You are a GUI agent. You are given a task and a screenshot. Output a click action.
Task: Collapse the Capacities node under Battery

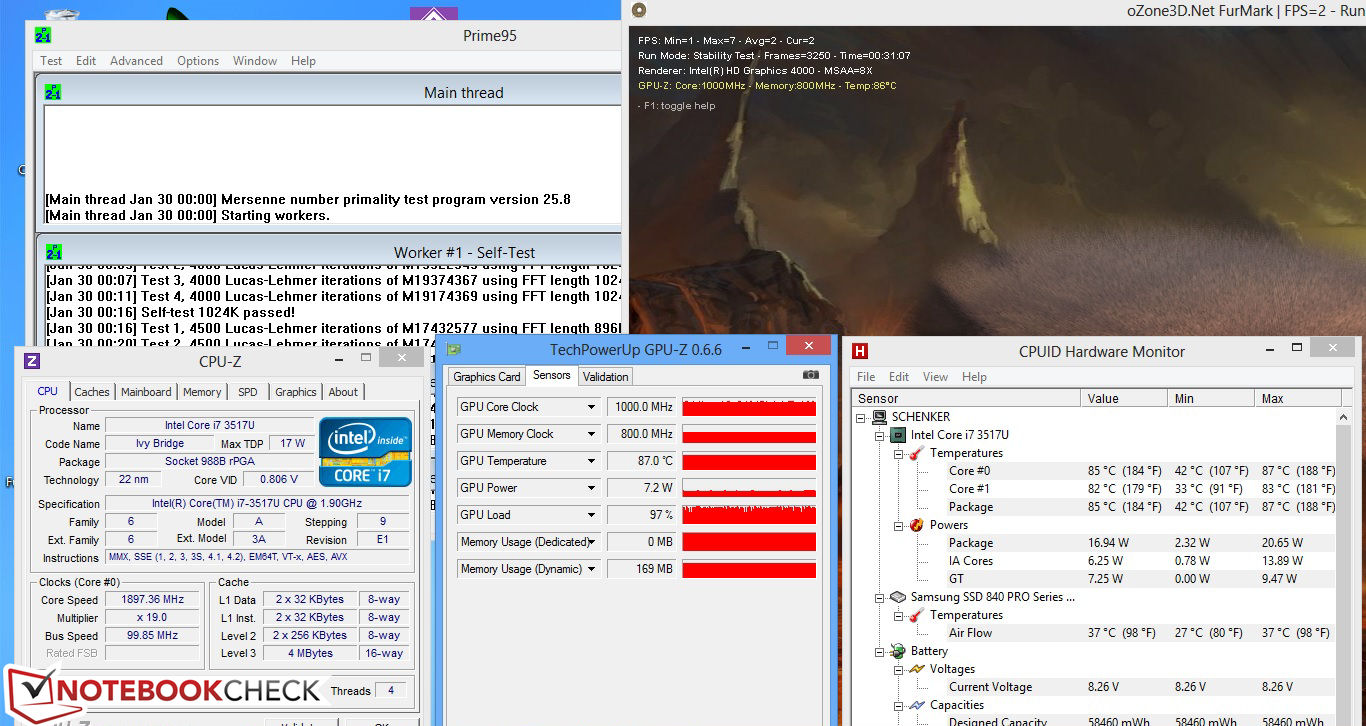click(898, 705)
